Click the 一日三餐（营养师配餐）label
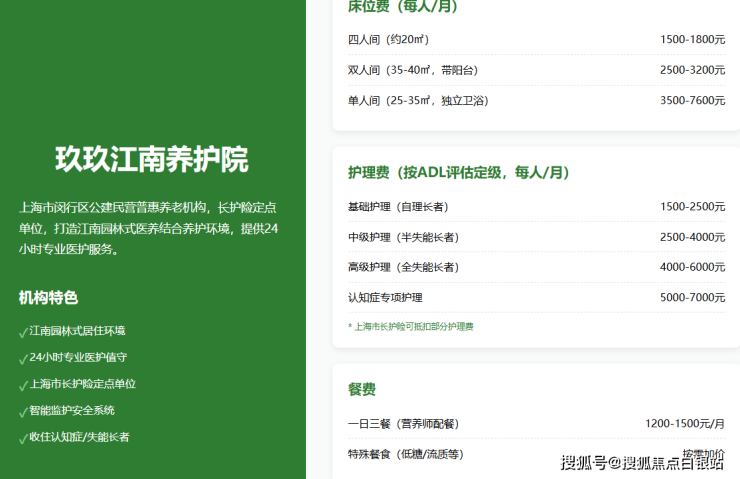This screenshot has width=740, height=479. (404, 424)
